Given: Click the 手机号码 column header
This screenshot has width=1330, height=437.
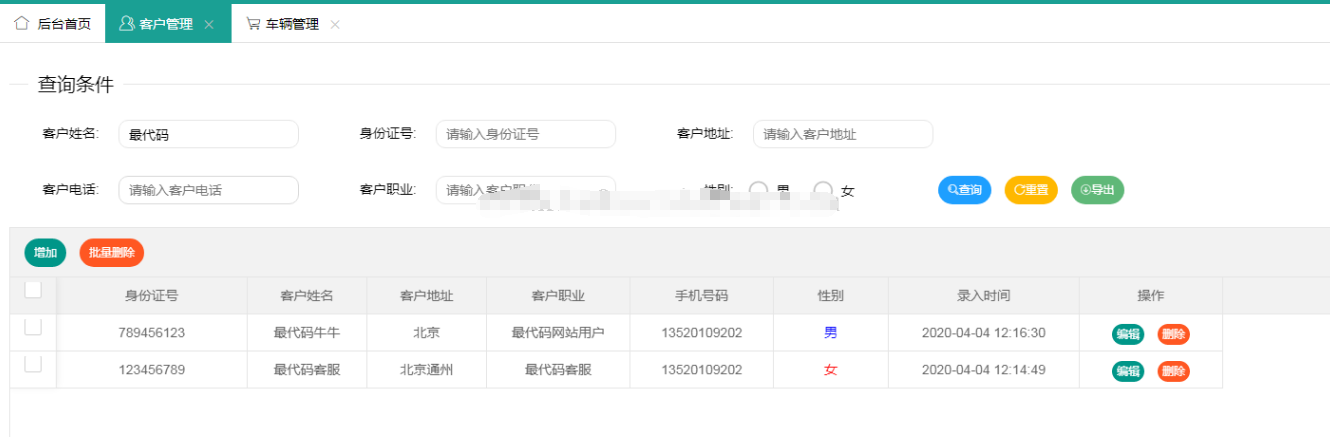Looking at the screenshot, I should 701,296.
